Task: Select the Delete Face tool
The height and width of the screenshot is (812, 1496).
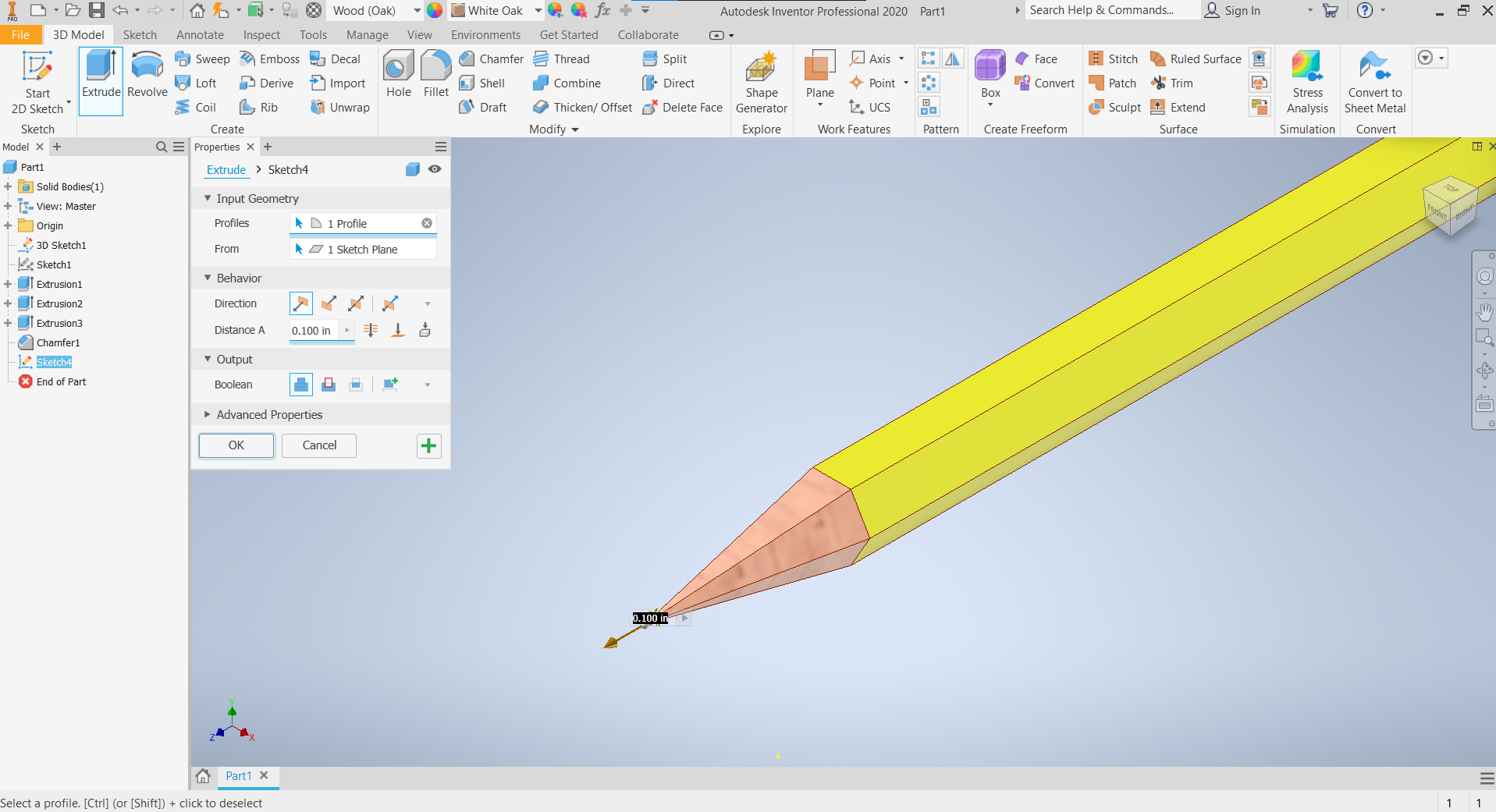Action: click(682, 108)
